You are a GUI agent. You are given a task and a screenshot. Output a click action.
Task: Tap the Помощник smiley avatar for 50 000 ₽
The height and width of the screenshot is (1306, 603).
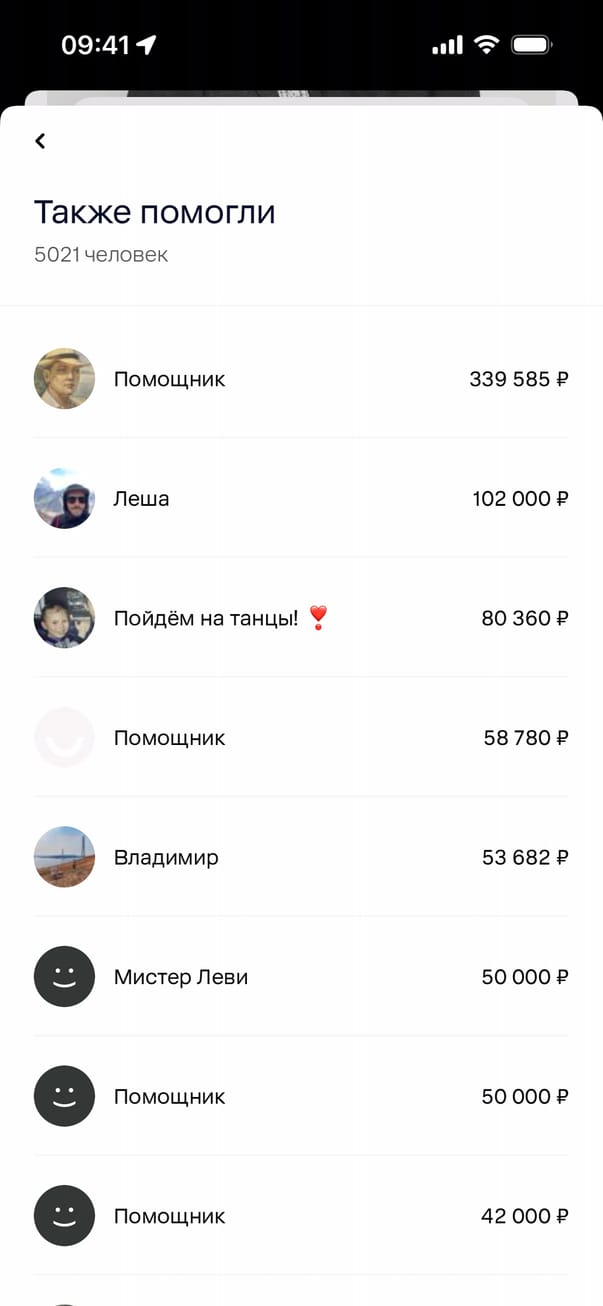pyautogui.click(x=64, y=1096)
